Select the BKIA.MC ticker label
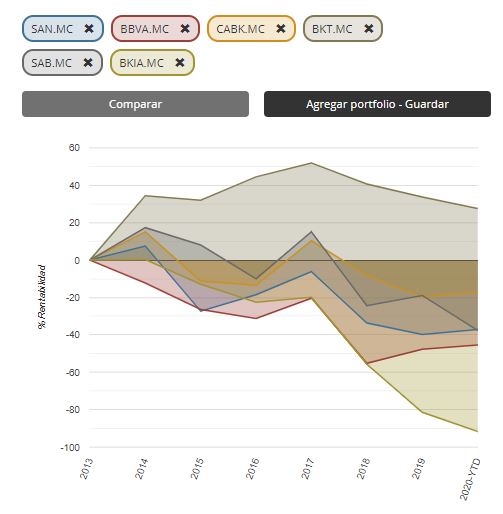Viewport: 503px width, 514px height. [x=141, y=63]
